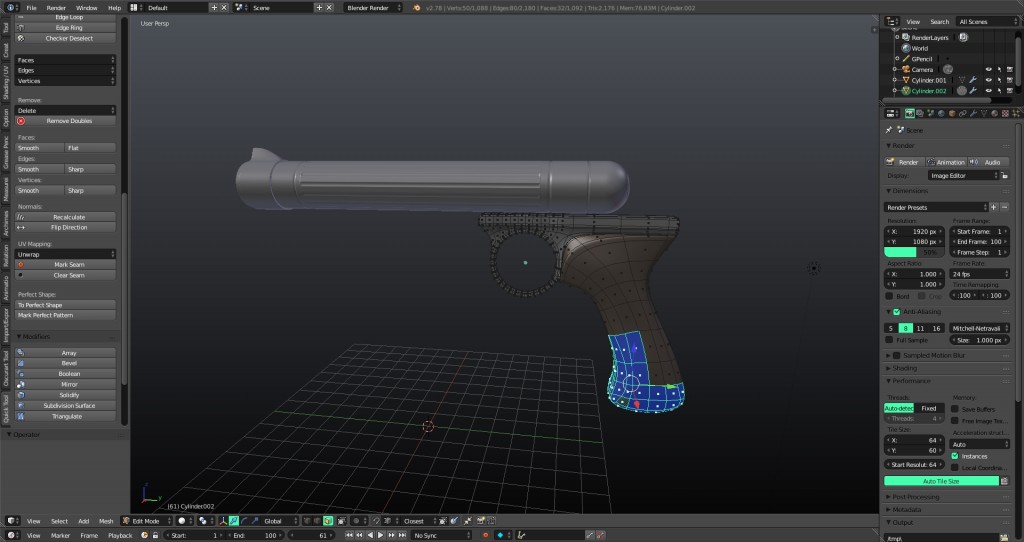Open the Window menu in top bar
1024x542 pixels.
click(87, 7)
